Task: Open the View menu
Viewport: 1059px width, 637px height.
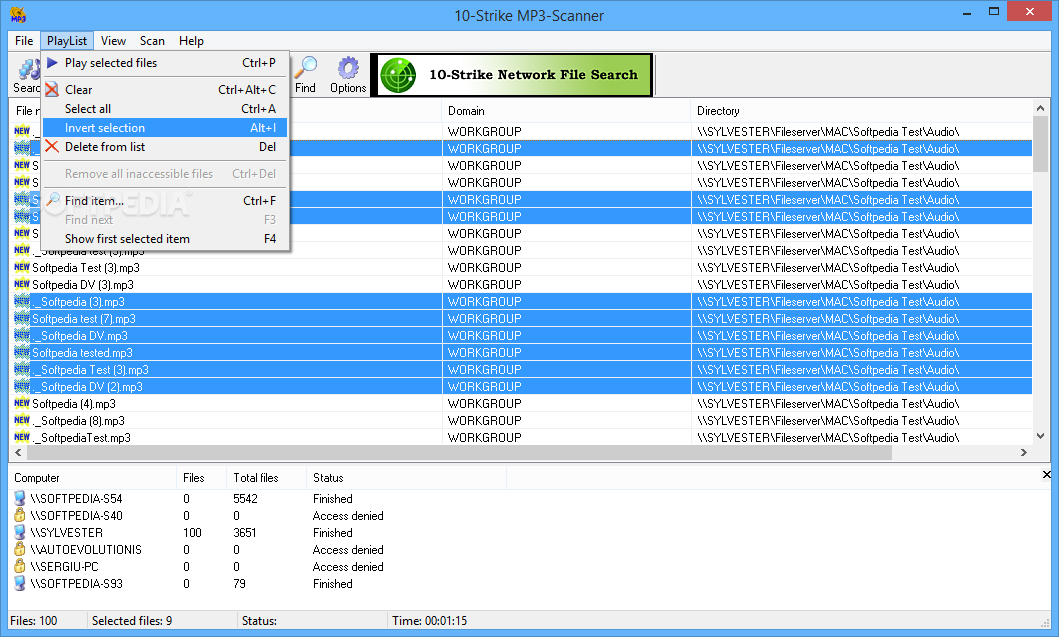Action: click(x=113, y=41)
